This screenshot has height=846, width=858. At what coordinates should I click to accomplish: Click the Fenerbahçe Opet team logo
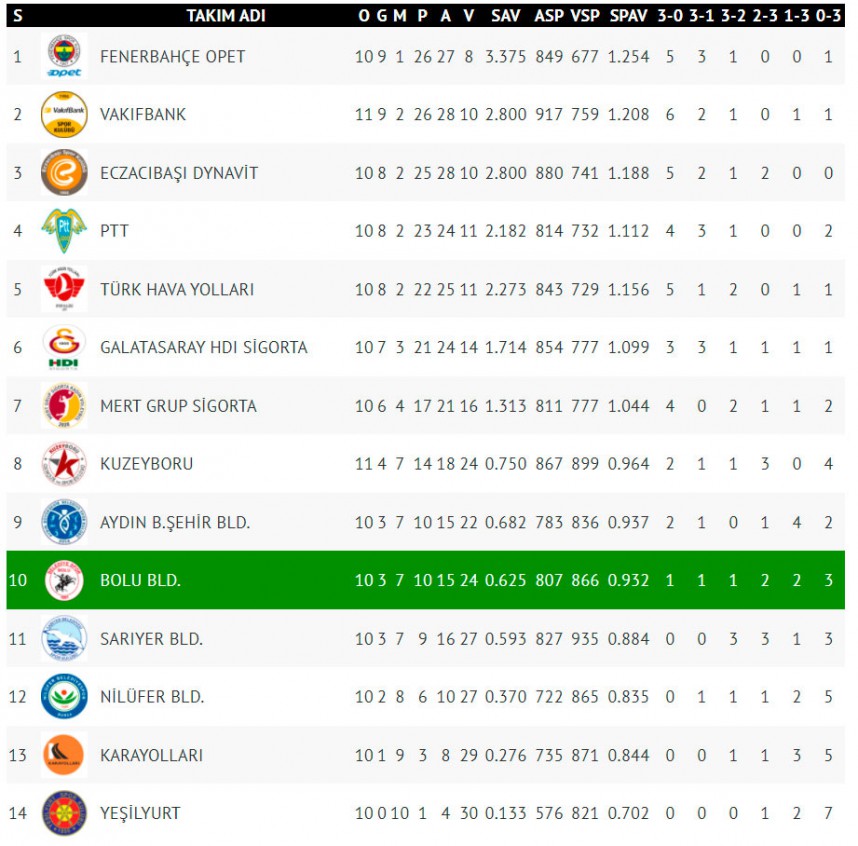64,56
